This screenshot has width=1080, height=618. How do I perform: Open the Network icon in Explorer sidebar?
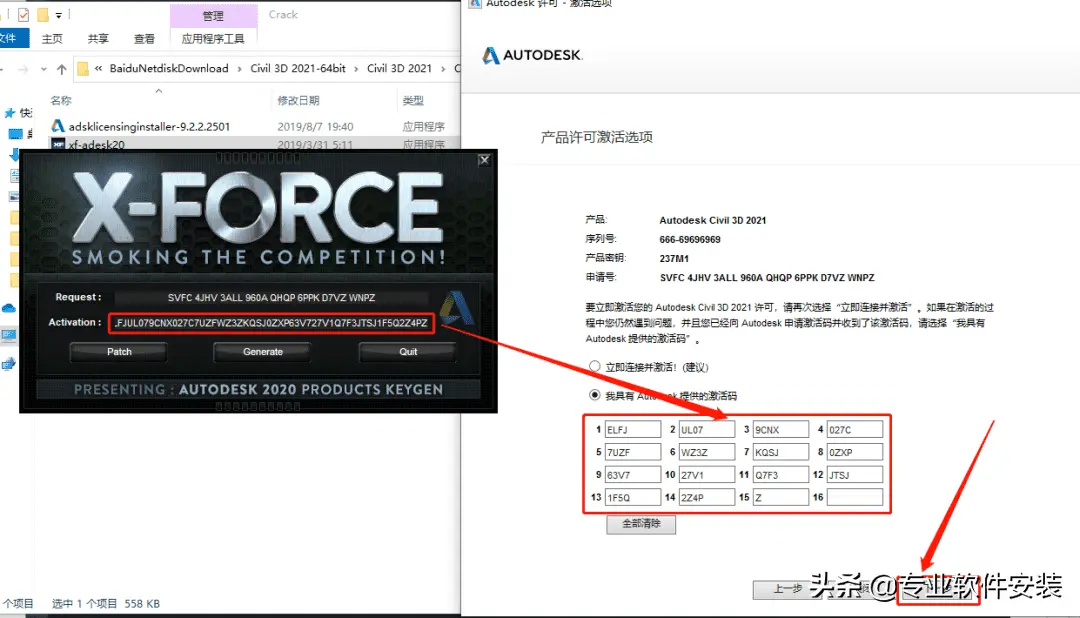point(8,364)
